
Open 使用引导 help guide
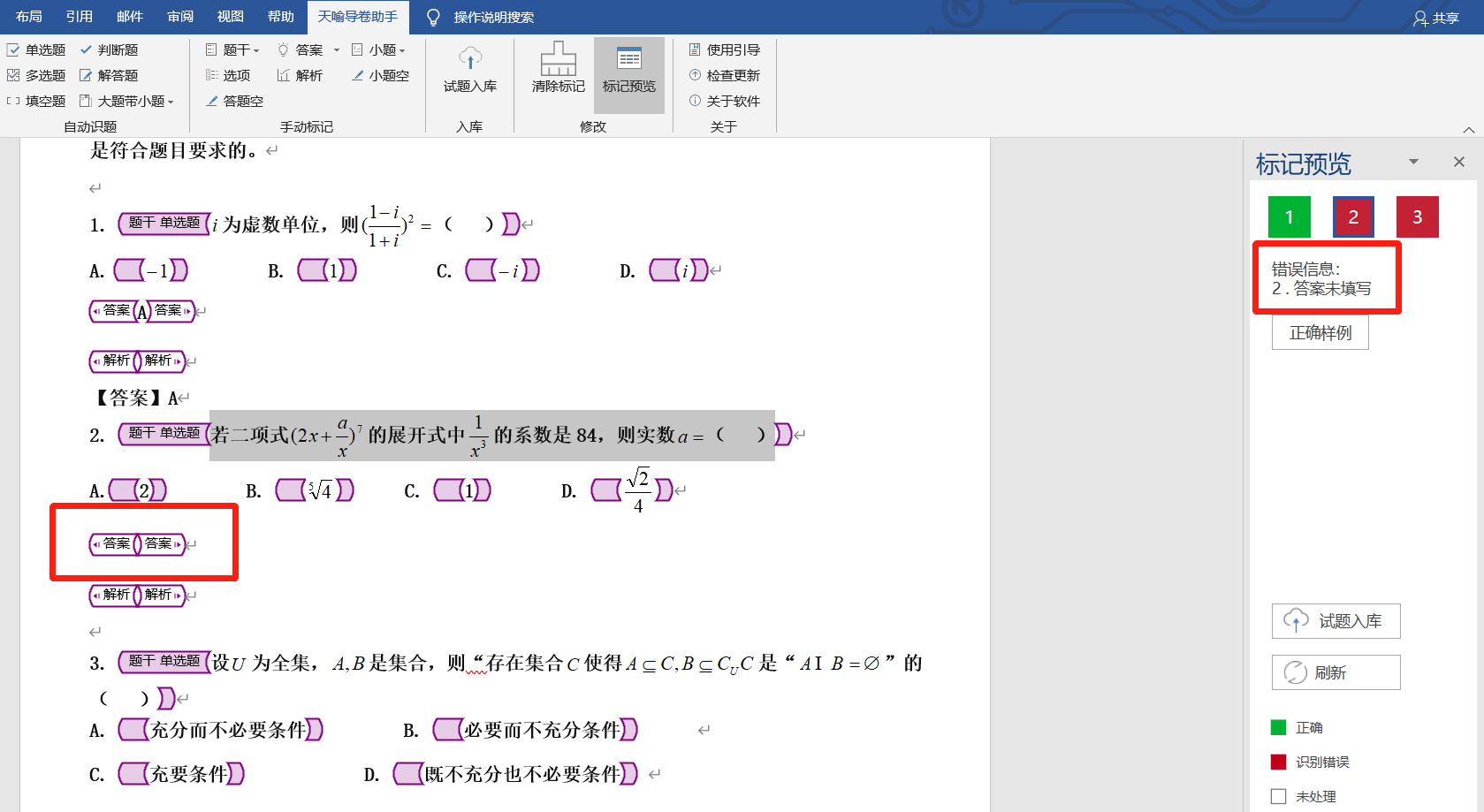(725, 50)
